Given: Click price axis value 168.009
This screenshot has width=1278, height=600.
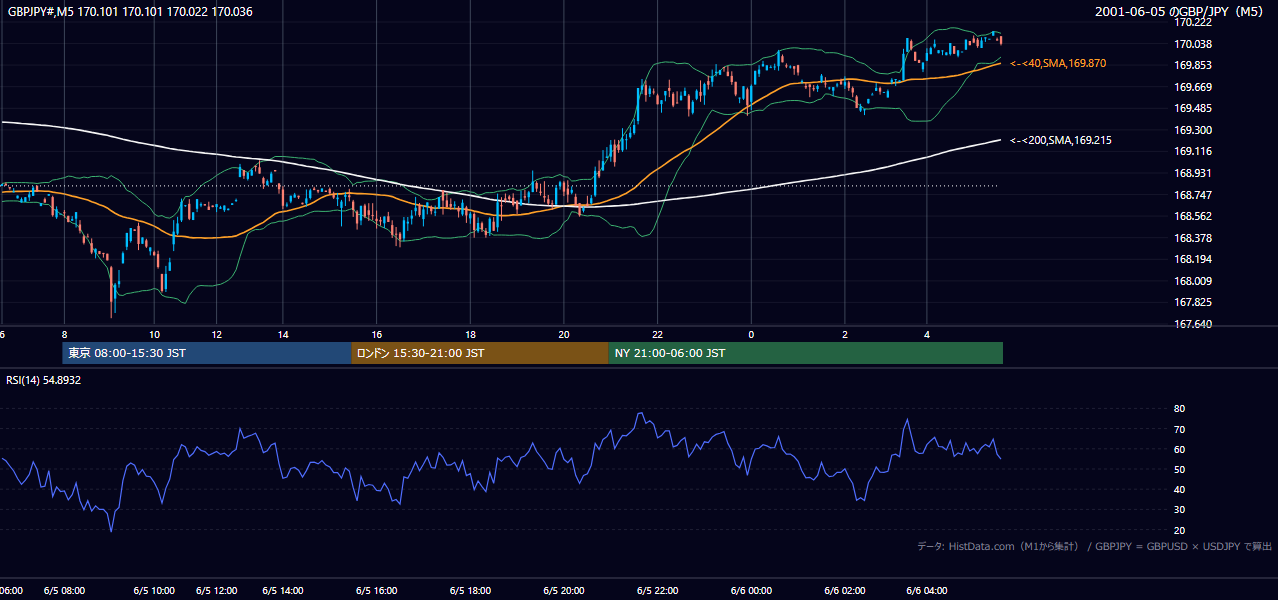Looking at the screenshot, I should pyautogui.click(x=1193, y=281).
